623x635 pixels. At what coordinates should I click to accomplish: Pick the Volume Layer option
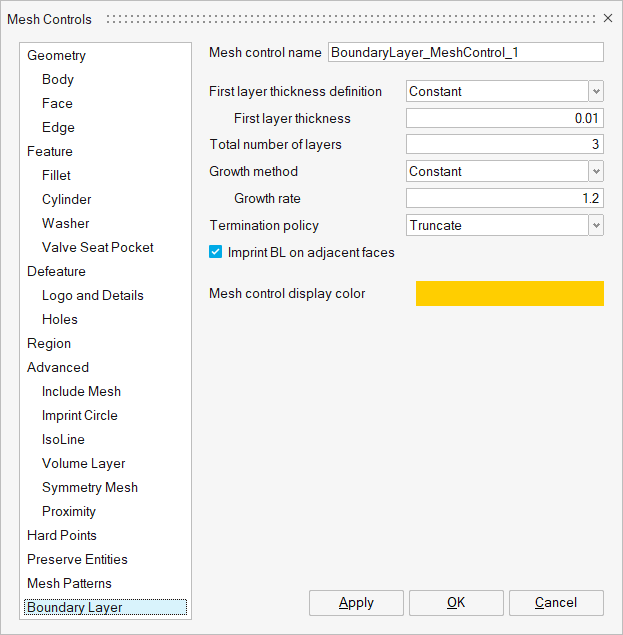click(83, 463)
